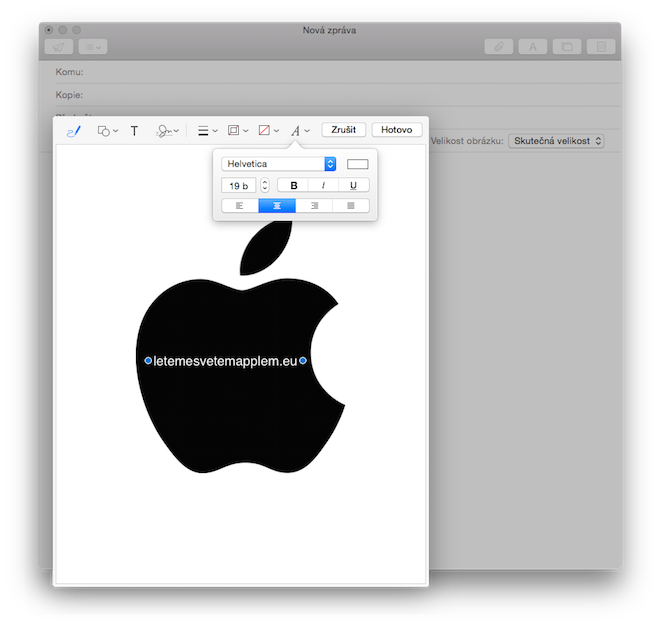Click the text style icon

click(x=298, y=131)
